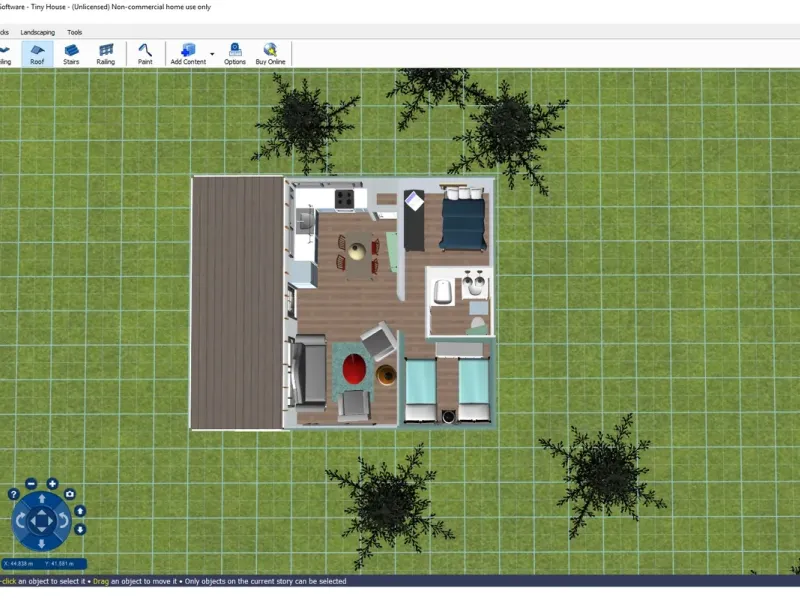Take a snapshot with the camera button

(x=70, y=494)
